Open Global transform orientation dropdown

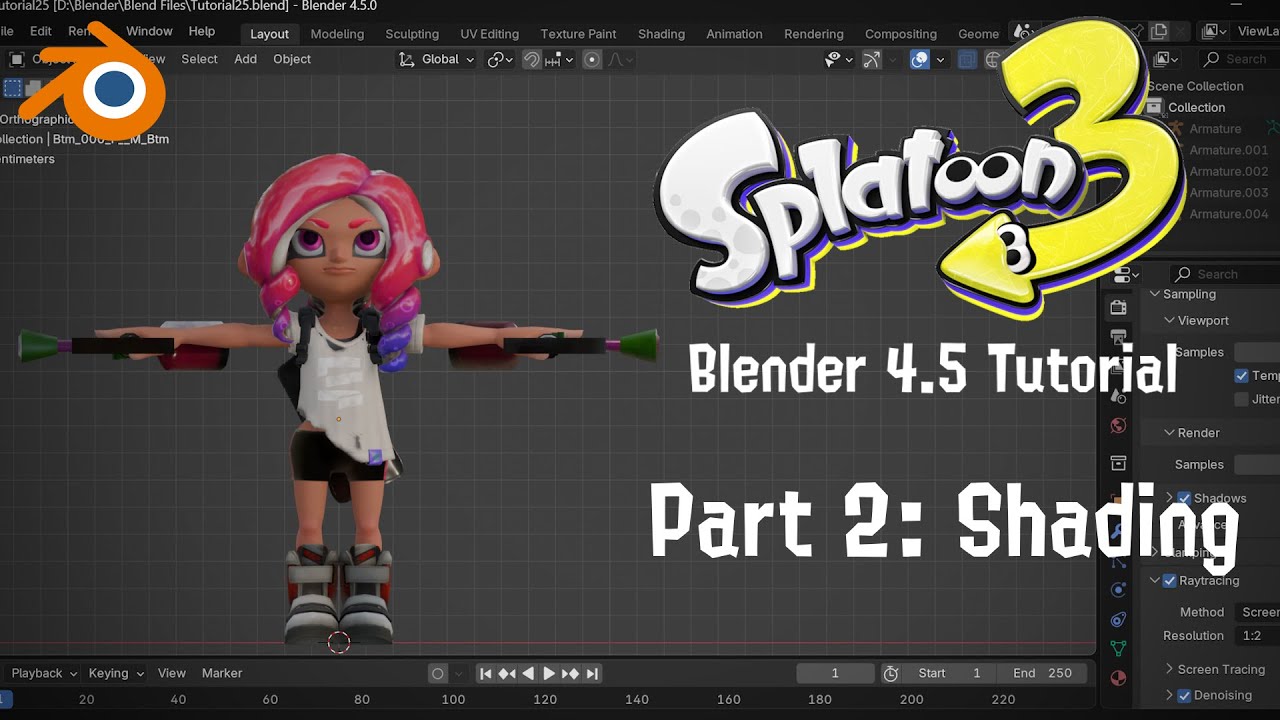coord(435,59)
